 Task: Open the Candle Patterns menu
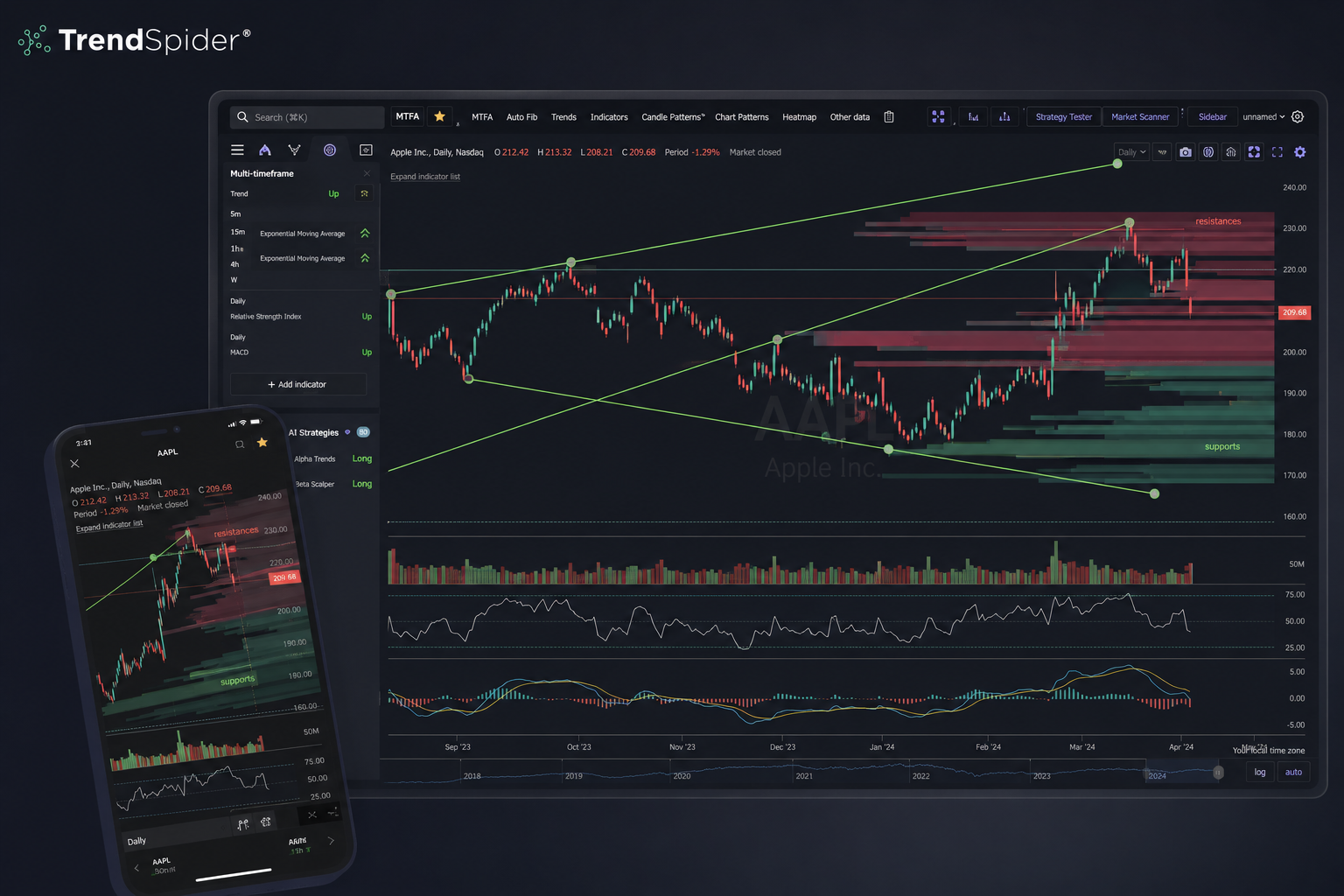coord(673,117)
